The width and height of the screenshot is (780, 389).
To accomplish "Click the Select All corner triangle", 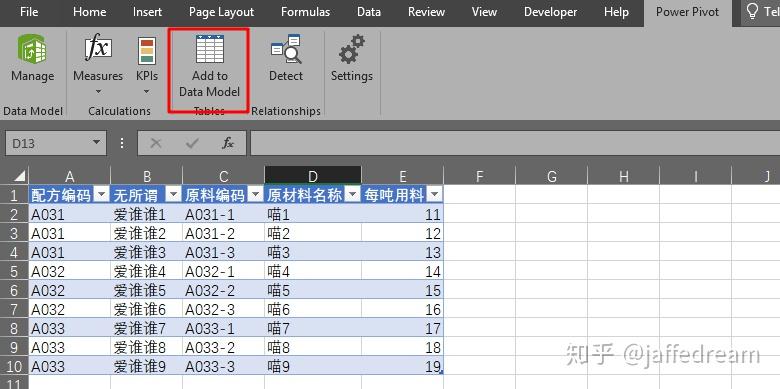I will point(19,176).
